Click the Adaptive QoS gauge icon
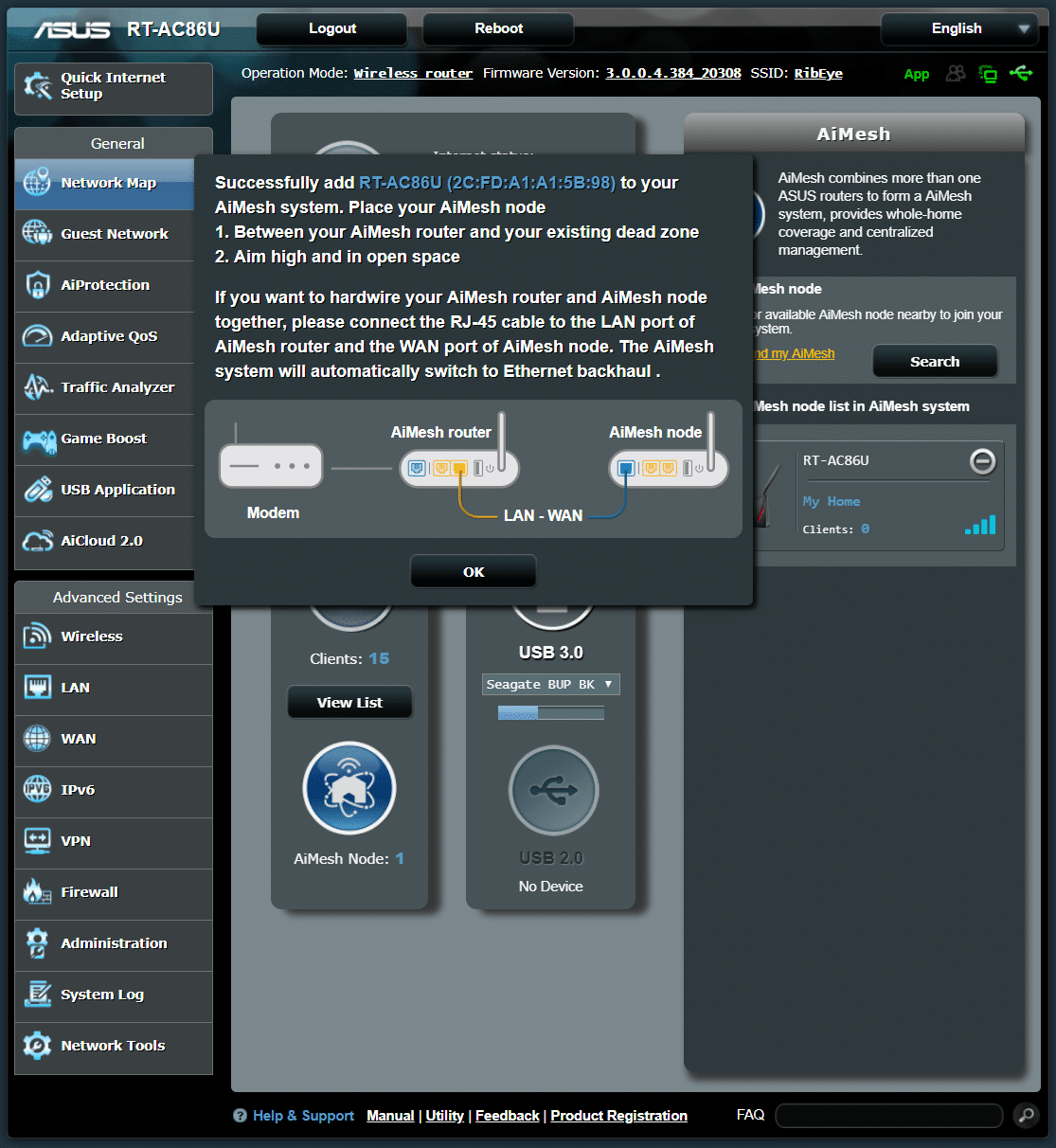Screen dimensions: 1056x1148 (x=37, y=335)
